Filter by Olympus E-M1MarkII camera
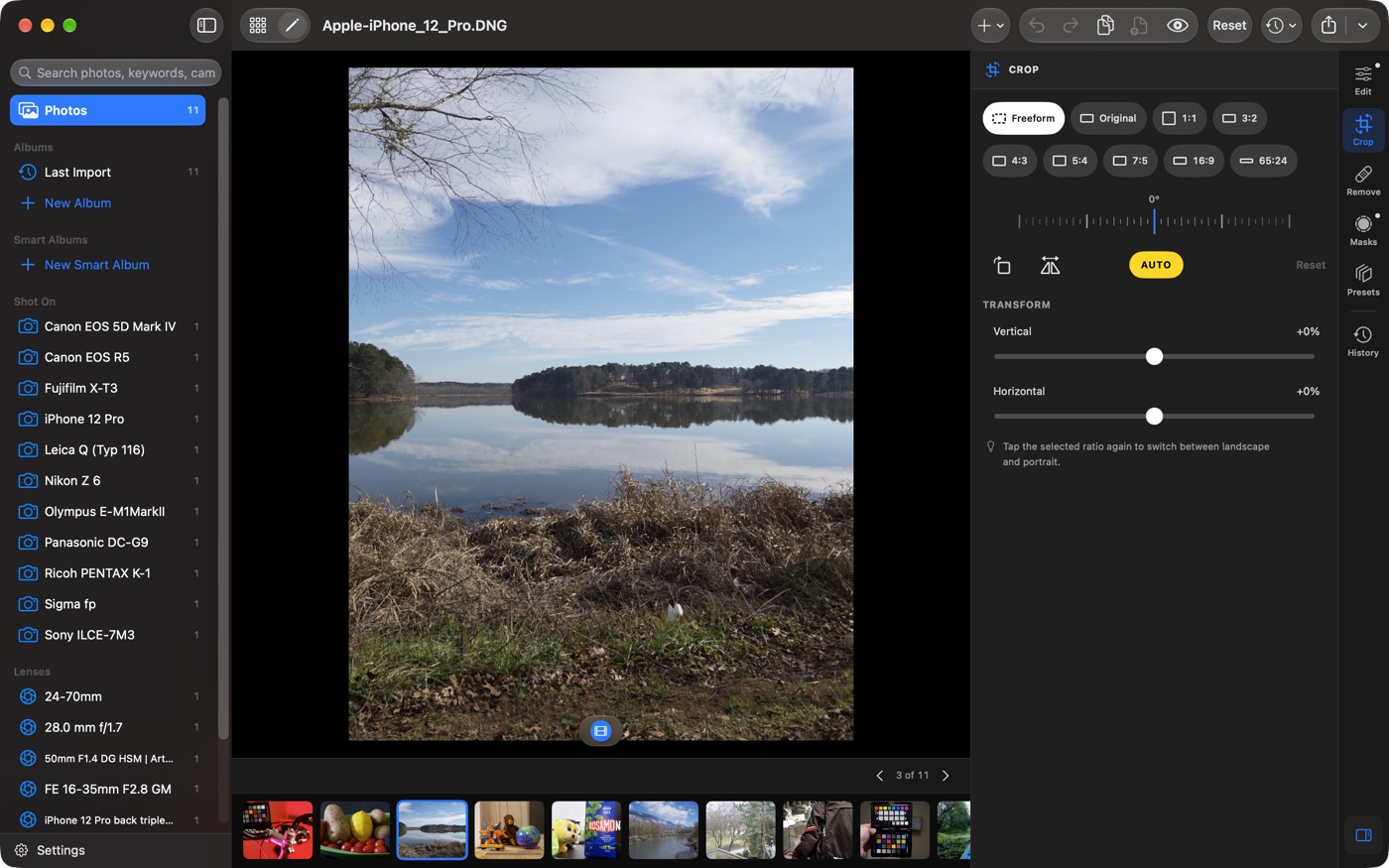This screenshot has height=868, width=1389. click(108, 511)
